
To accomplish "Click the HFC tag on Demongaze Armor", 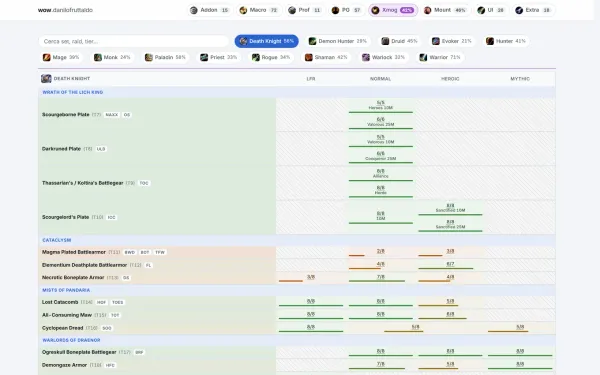I will (110, 365).
